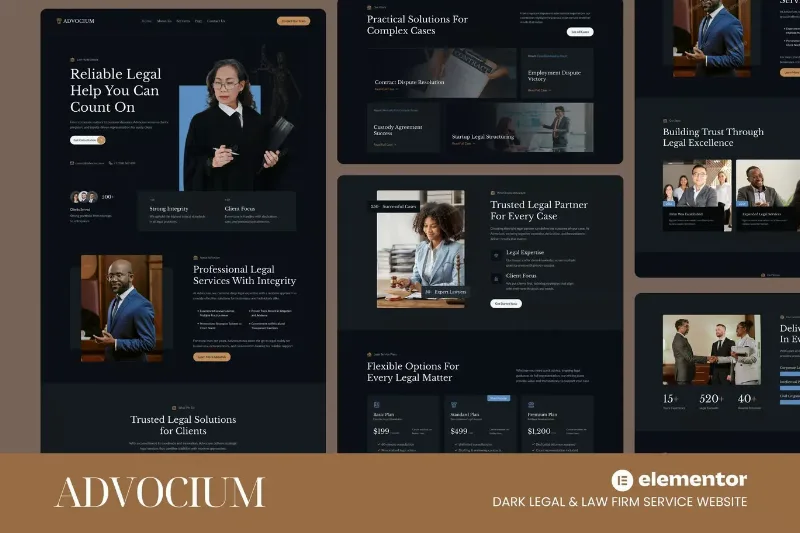Click the phone icon in hero section
This screenshot has height=533, width=800.
(111, 163)
